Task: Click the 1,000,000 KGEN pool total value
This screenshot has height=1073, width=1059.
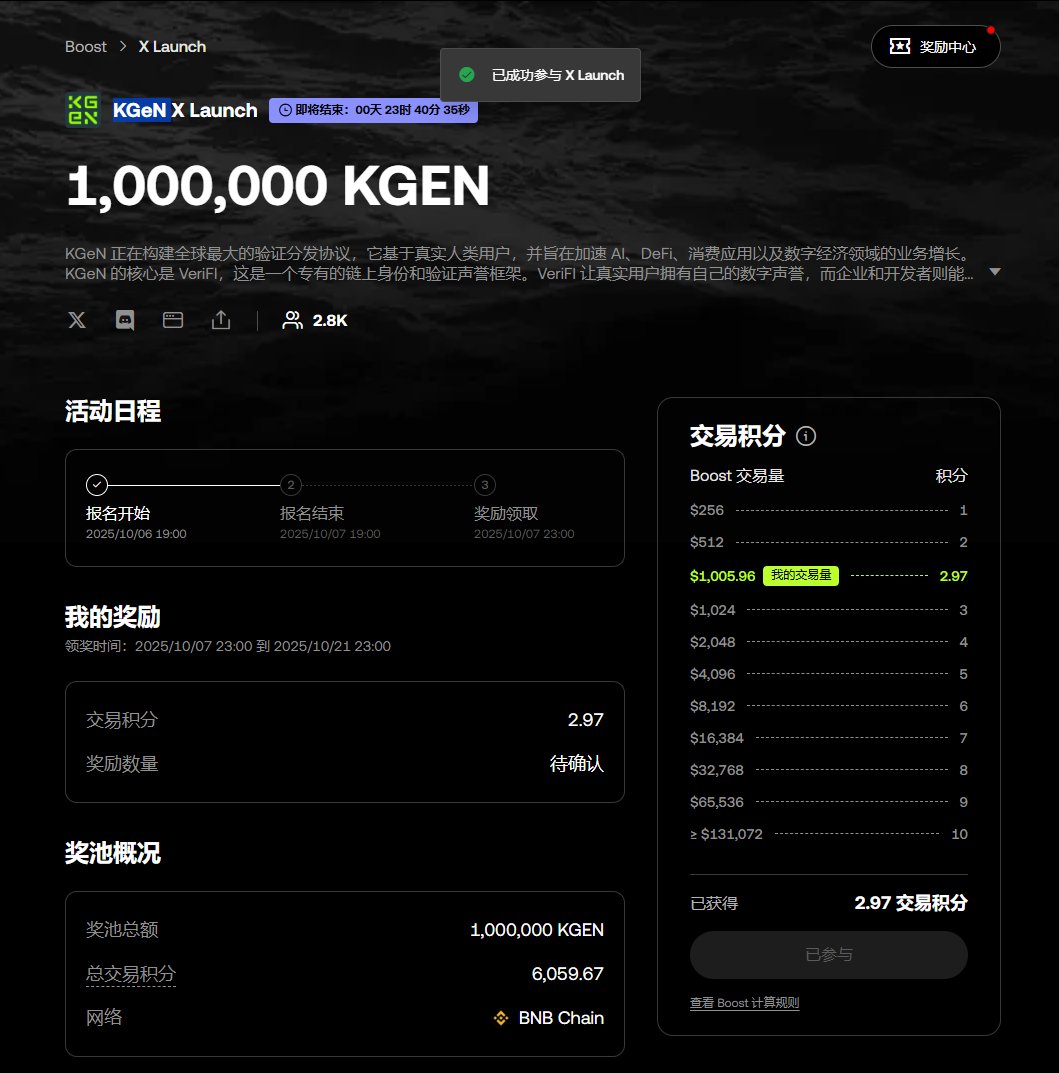Action: click(x=537, y=930)
